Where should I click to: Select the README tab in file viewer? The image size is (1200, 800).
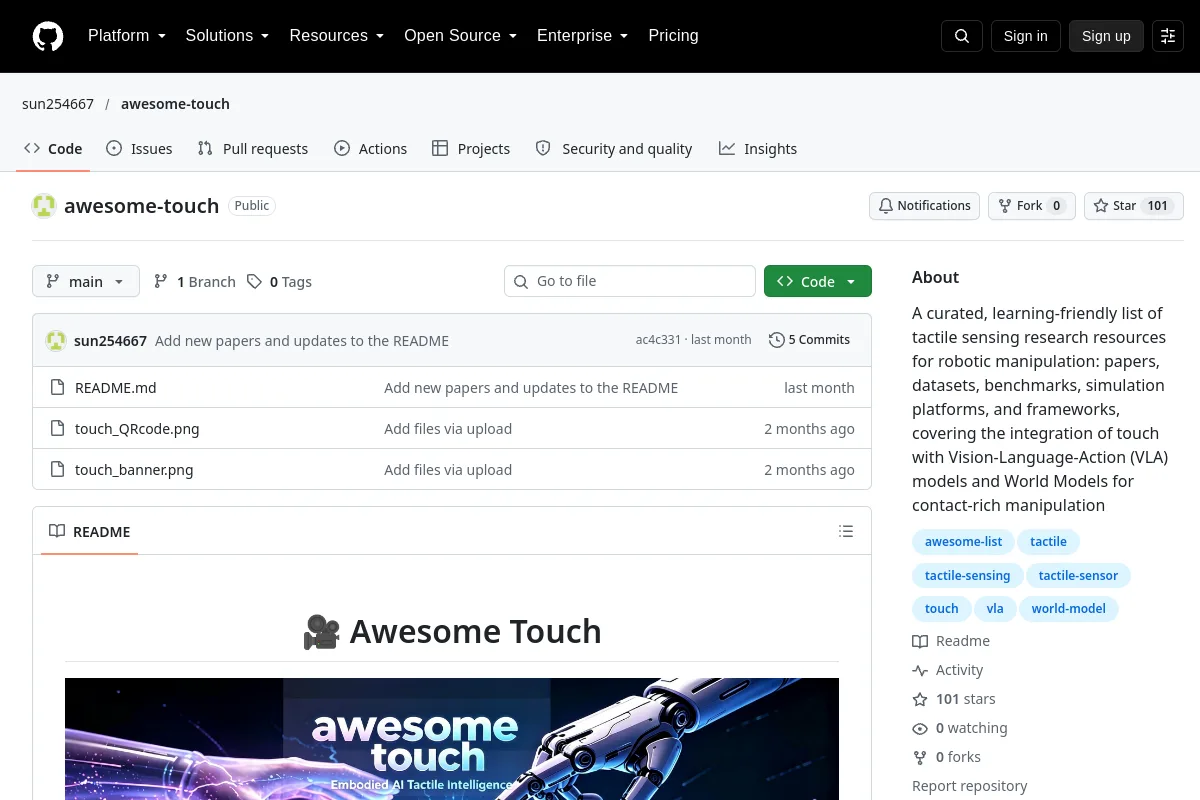point(90,532)
